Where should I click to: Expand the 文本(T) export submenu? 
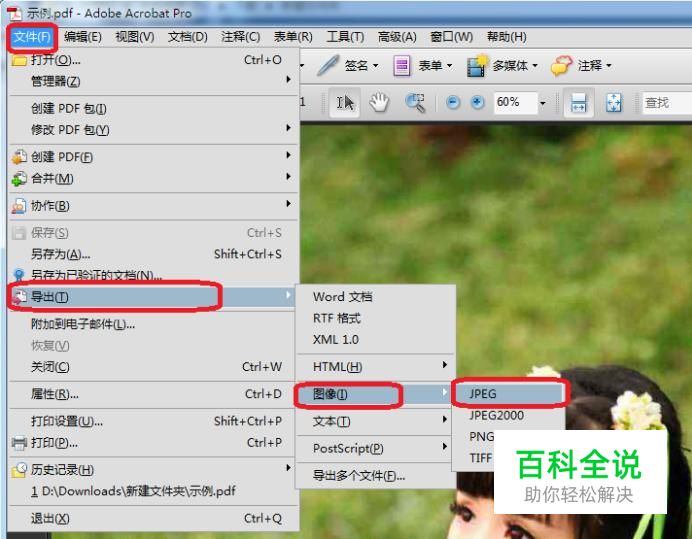376,421
